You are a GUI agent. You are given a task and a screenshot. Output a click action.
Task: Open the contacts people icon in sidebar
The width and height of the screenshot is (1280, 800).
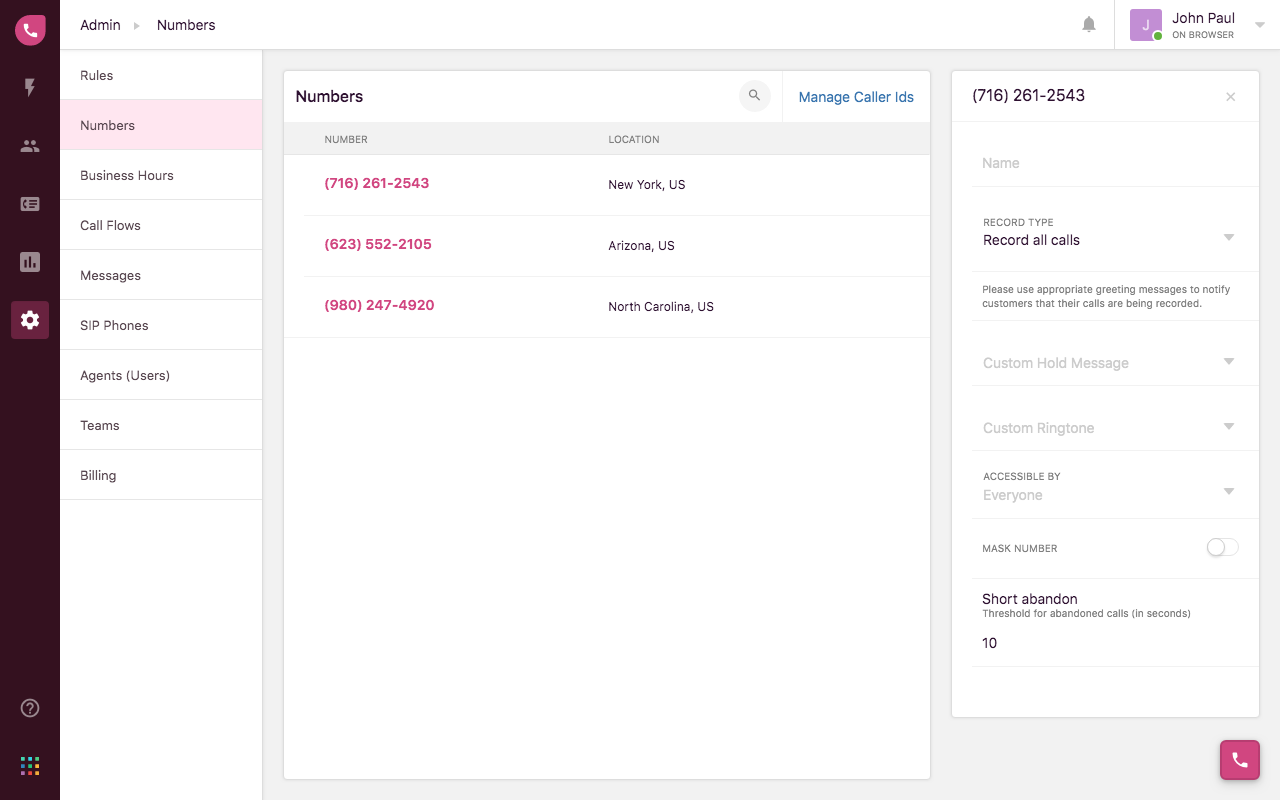coord(30,146)
